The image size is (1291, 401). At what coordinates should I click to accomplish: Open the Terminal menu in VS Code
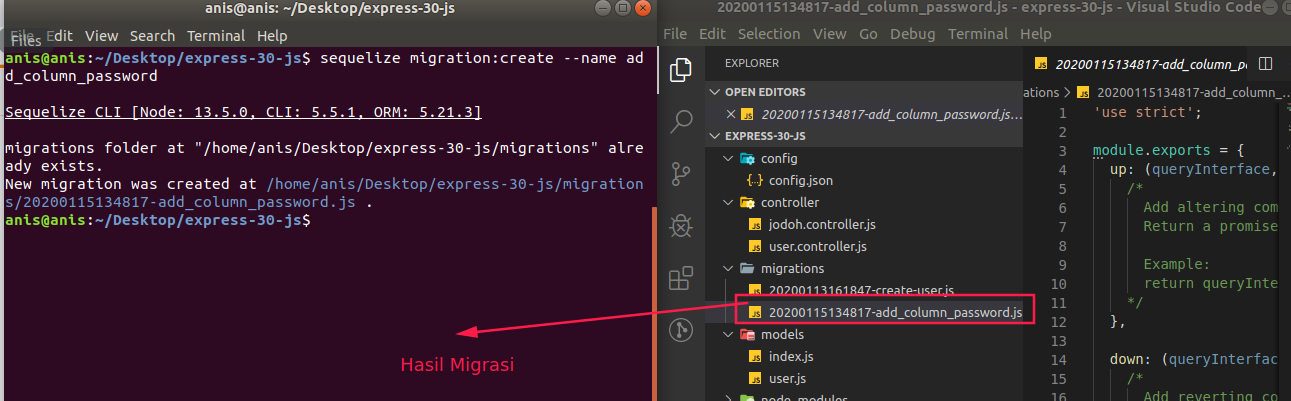(x=978, y=33)
